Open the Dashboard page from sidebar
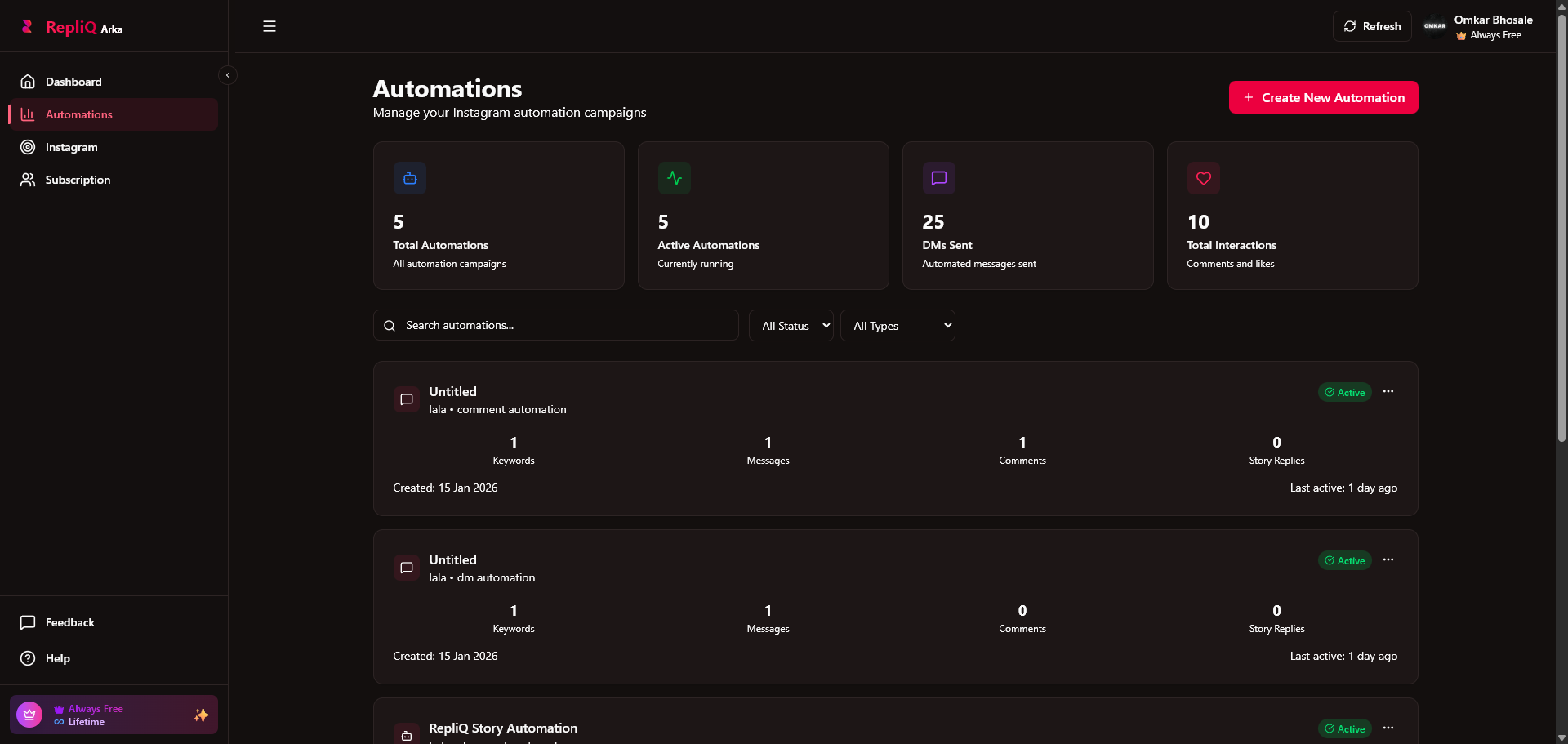The height and width of the screenshot is (744, 1568). [73, 82]
